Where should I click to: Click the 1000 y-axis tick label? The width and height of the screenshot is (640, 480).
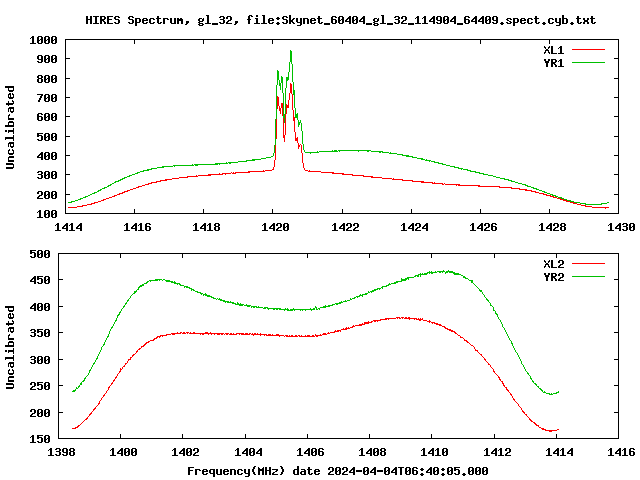coord(43,40)
